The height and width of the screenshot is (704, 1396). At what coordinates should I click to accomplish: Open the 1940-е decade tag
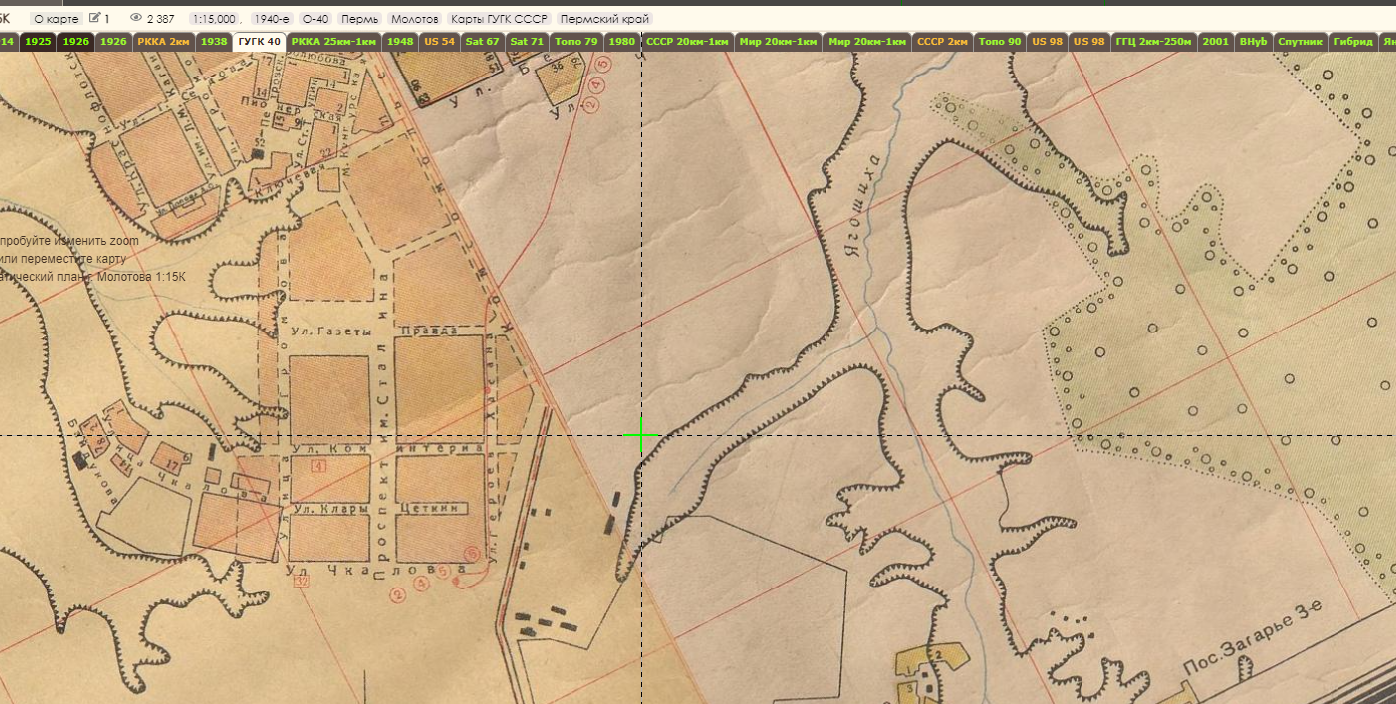[272, 19]
